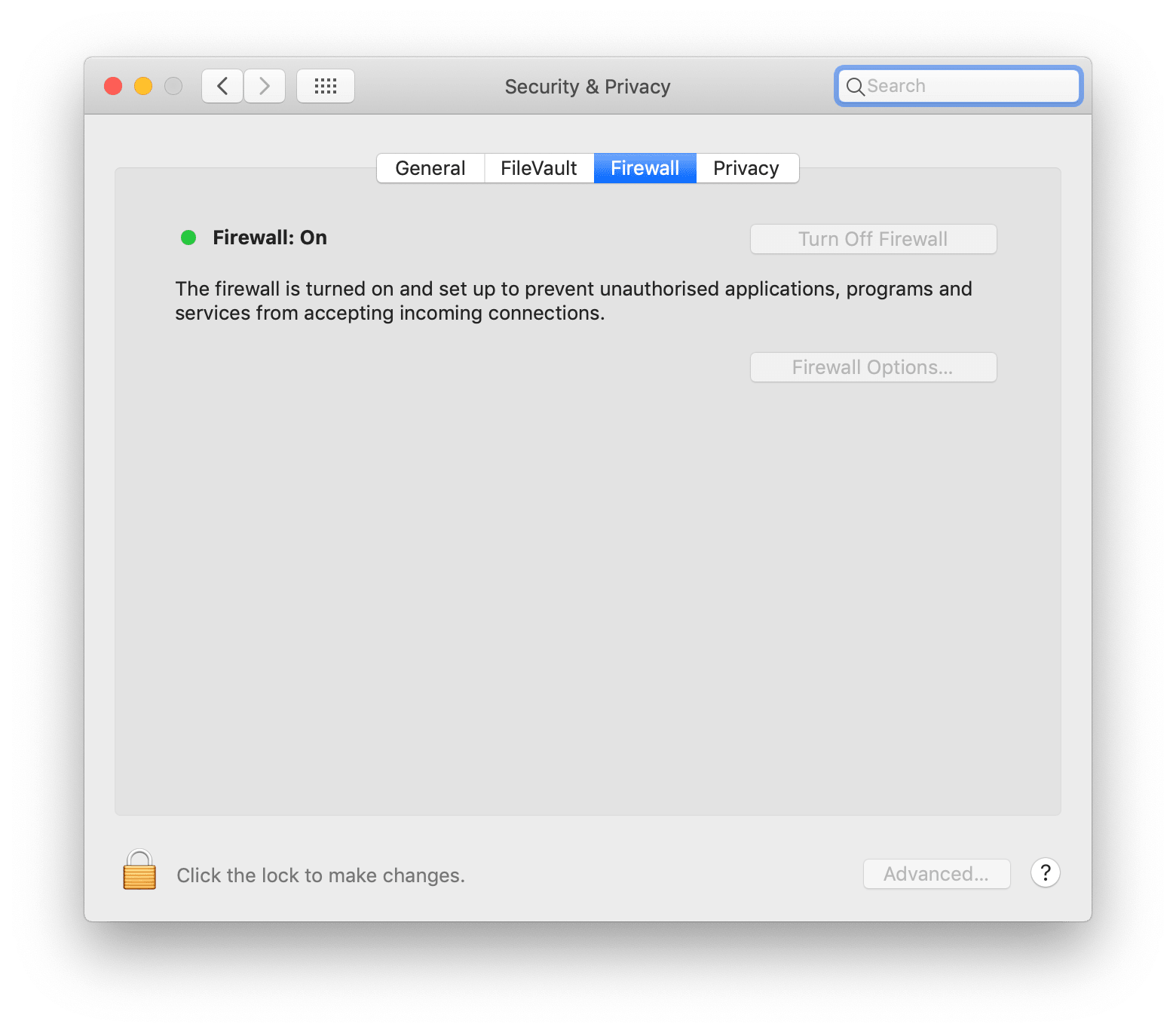Screen dimensions: 1176x1033
Task: Open Firewall Options
Action: (874, 367)
